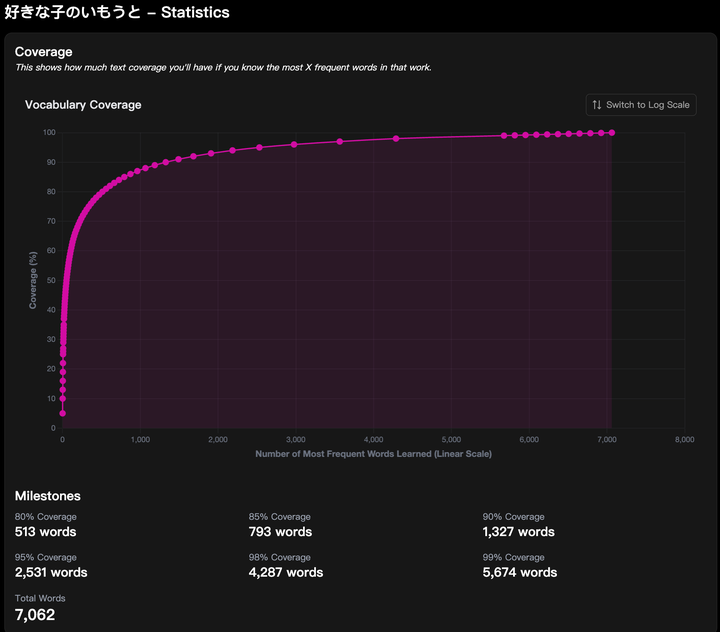The width and height of the screenshot is (720, 632).
Task: Click the total words value 7,062
Action: 35,615
